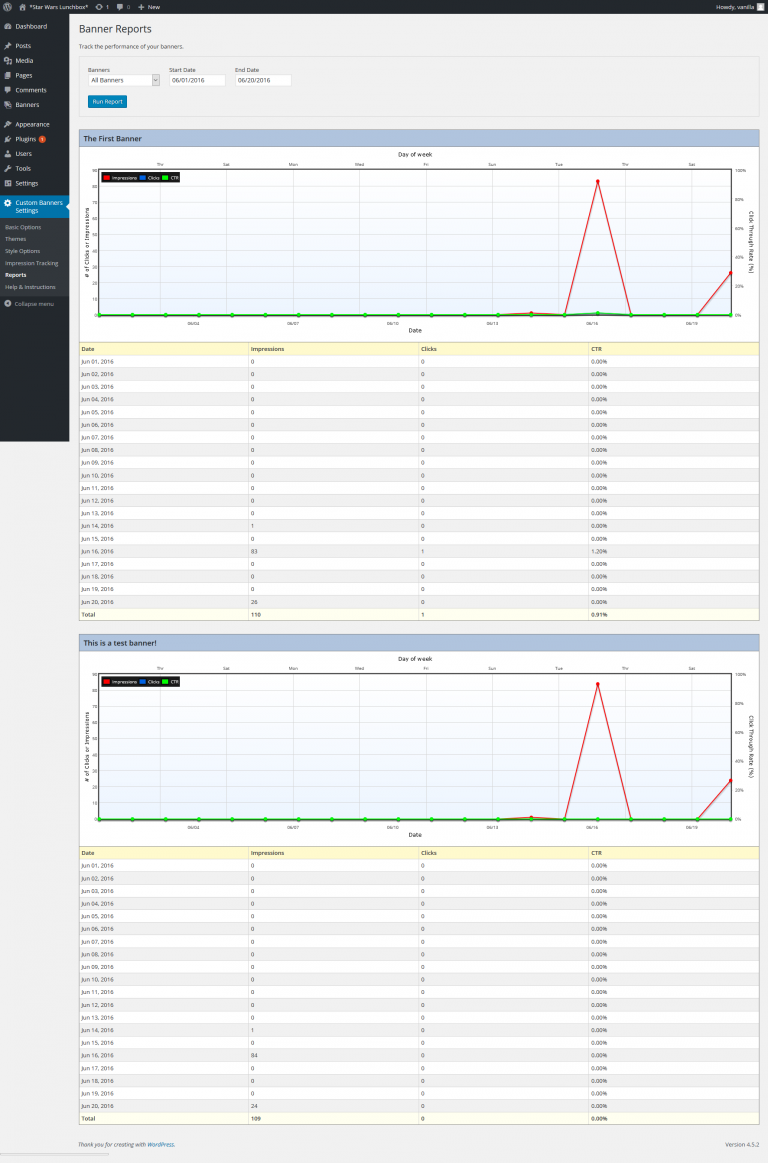
Task: Open the Appearance menu item
Action: [x=32, y=124]
